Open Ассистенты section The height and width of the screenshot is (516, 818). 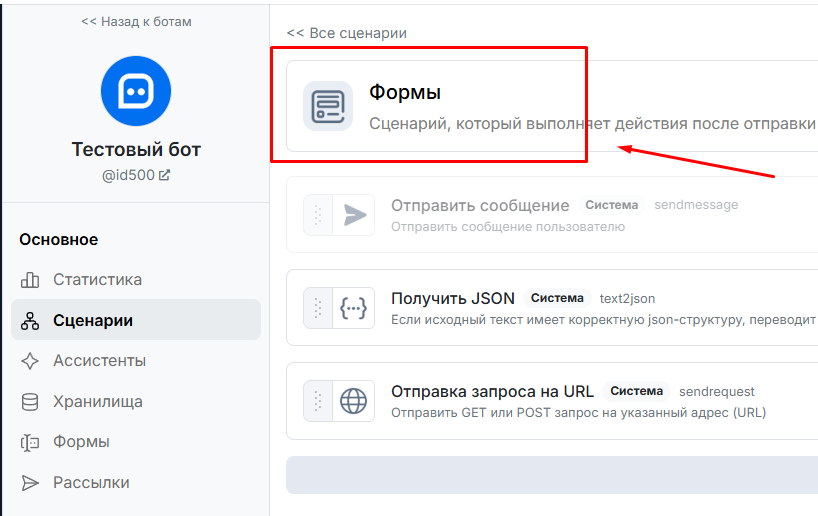136,361
